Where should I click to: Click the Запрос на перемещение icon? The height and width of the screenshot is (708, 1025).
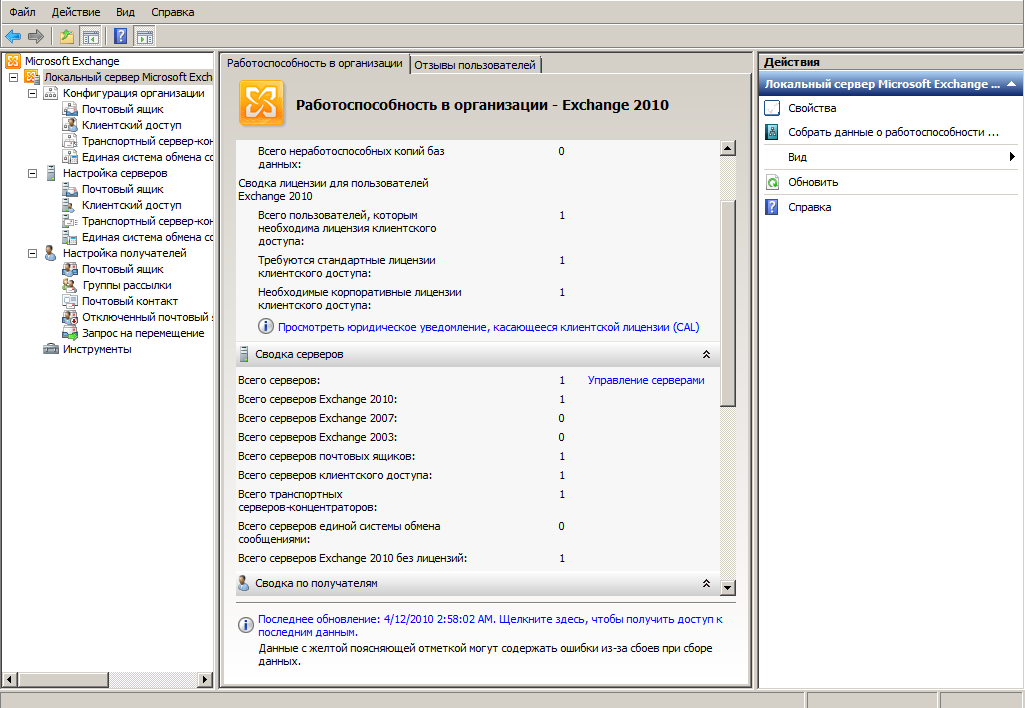point(69,333)
